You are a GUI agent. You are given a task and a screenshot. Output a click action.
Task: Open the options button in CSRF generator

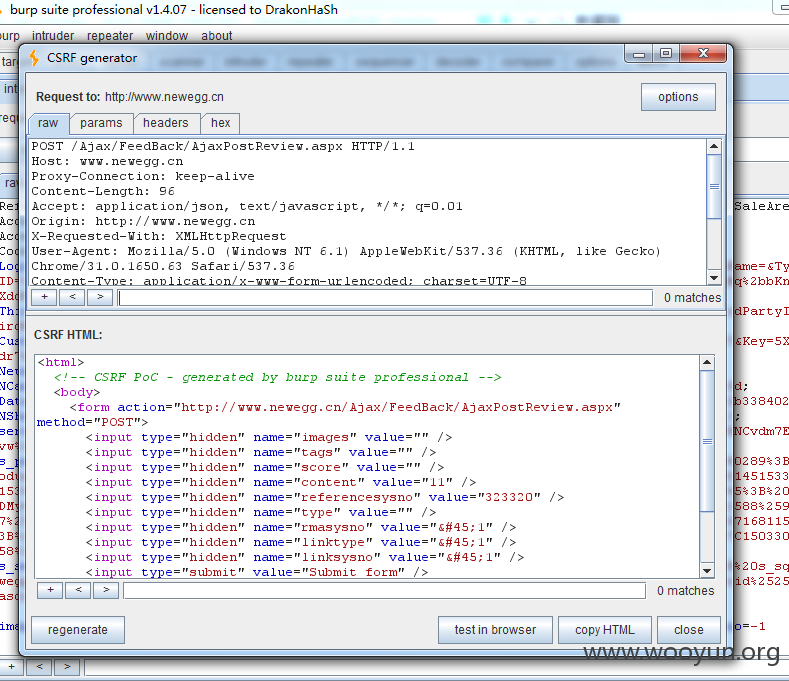678,97
